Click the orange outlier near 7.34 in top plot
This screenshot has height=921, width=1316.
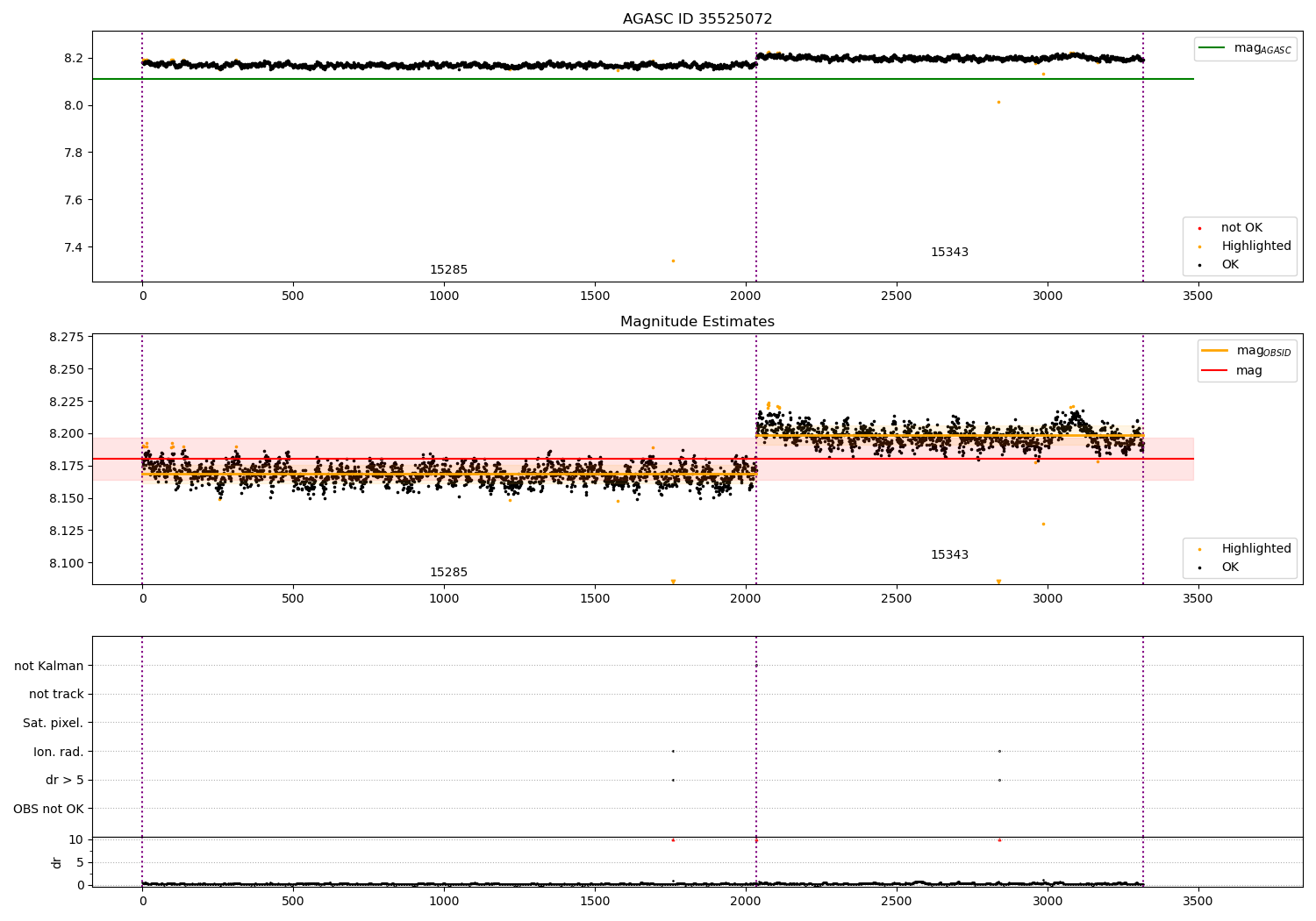pyautogui.click(x=673, y=261)
